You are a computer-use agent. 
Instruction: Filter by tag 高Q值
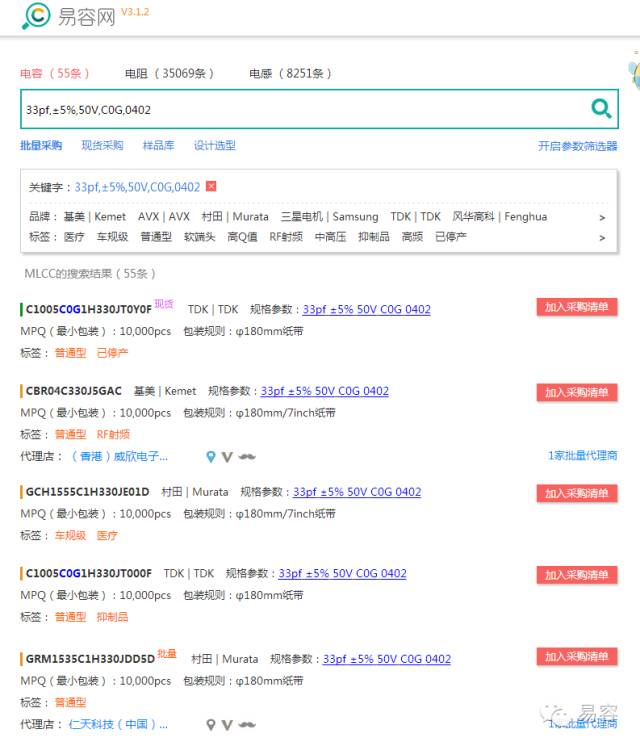pyautogui.click(x=242, y=236)
